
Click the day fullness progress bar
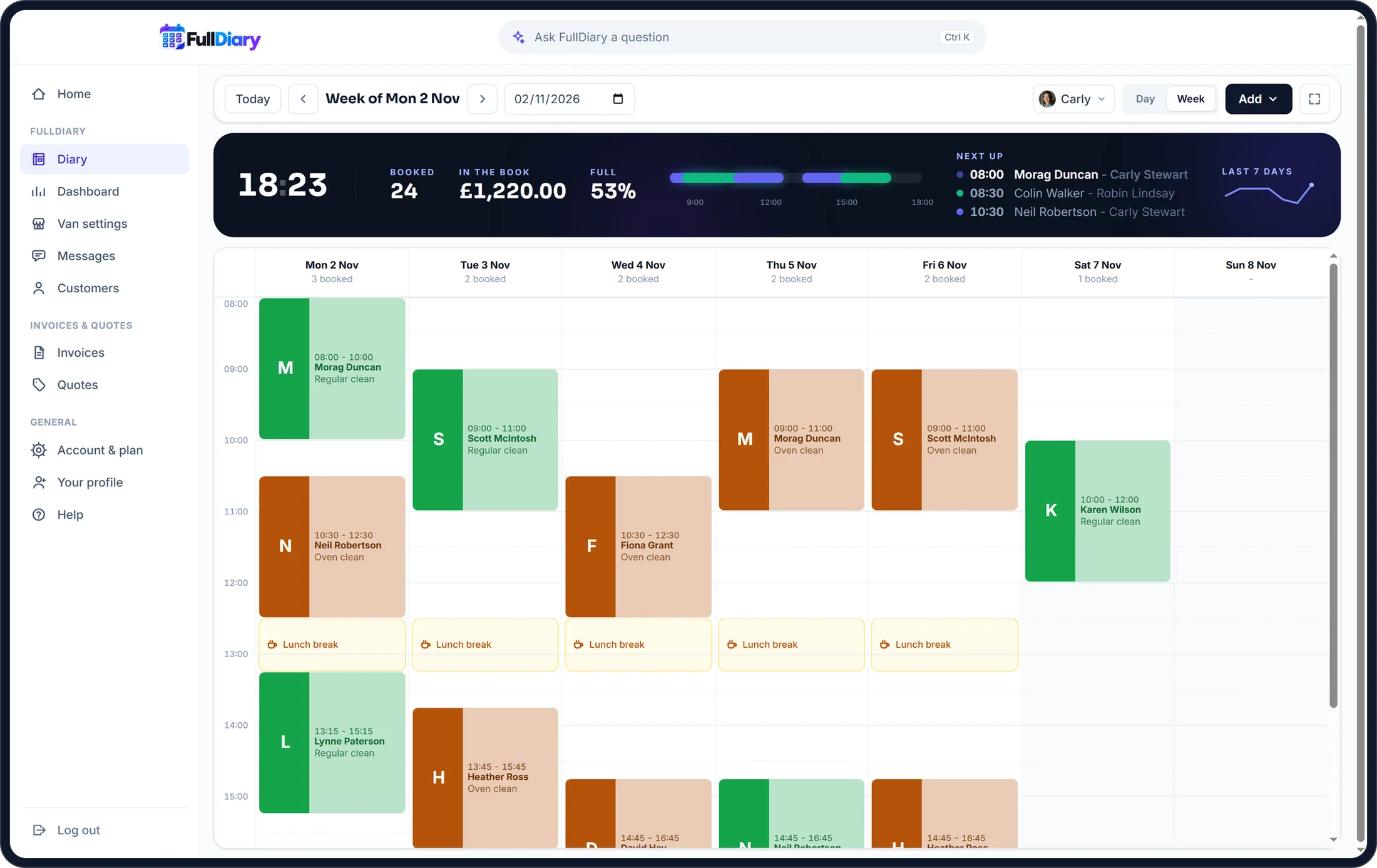click(796, 178)
